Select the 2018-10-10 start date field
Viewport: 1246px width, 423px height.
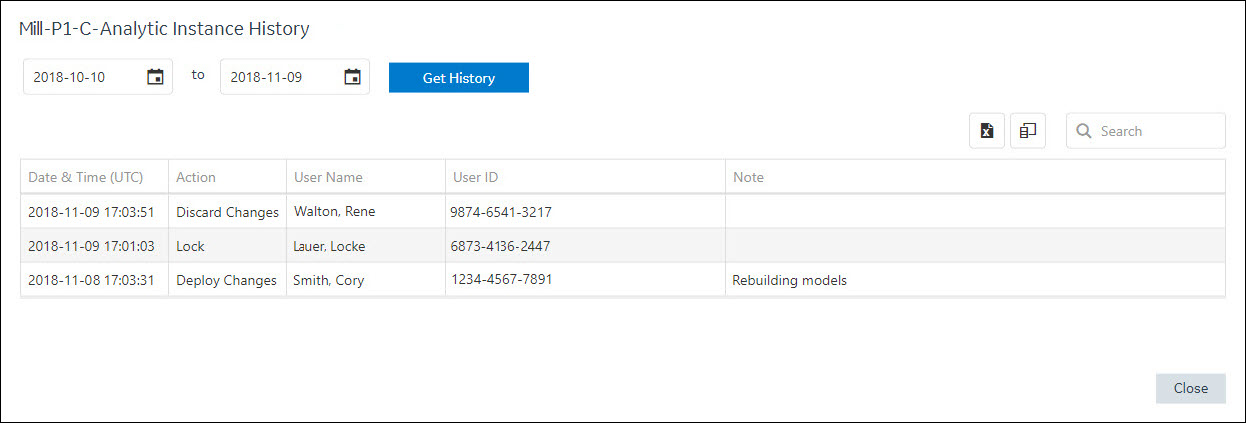pos(98,77)
